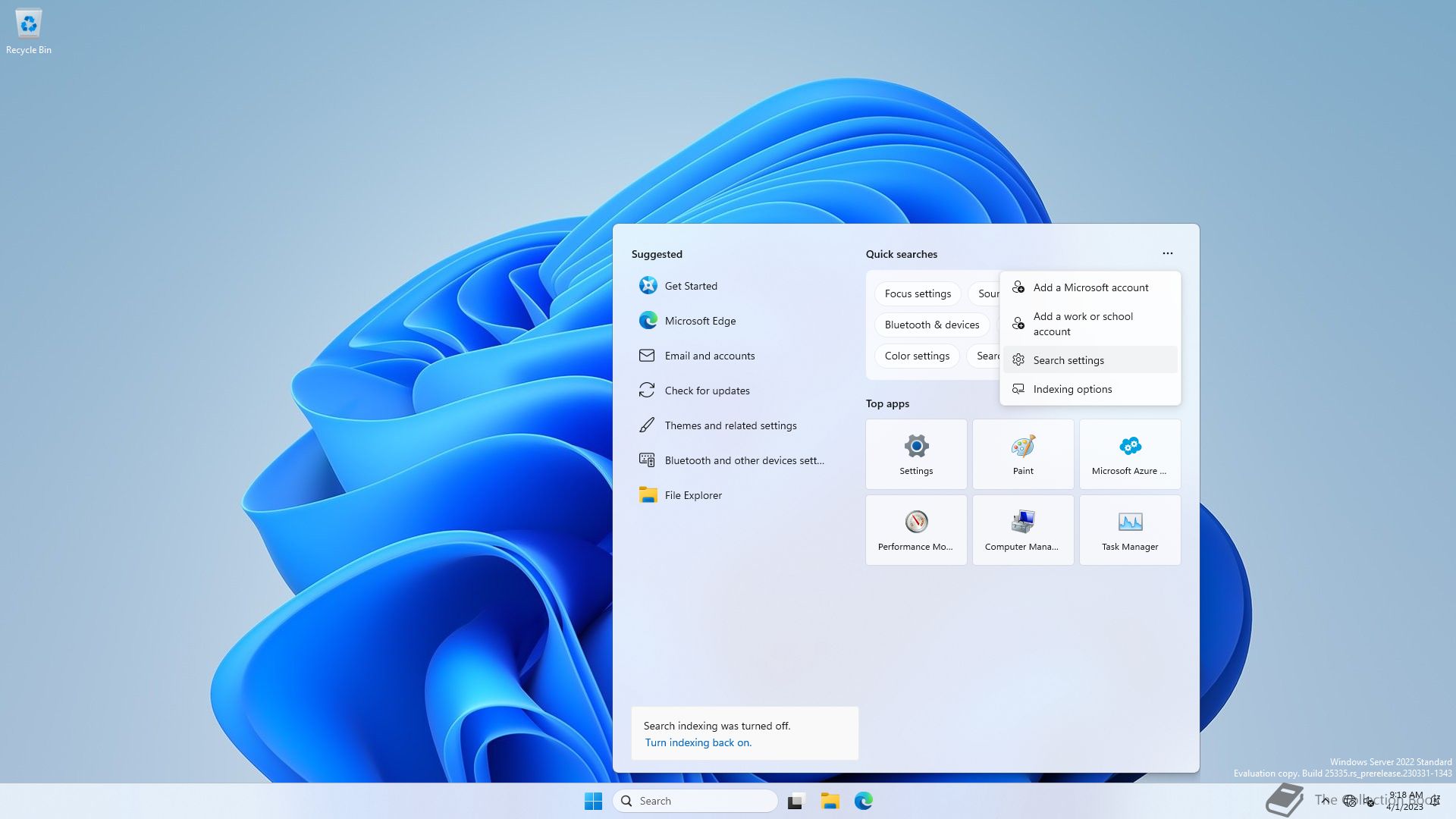Open File Explorer on taskbar
1456x819 pixels.
830,801
